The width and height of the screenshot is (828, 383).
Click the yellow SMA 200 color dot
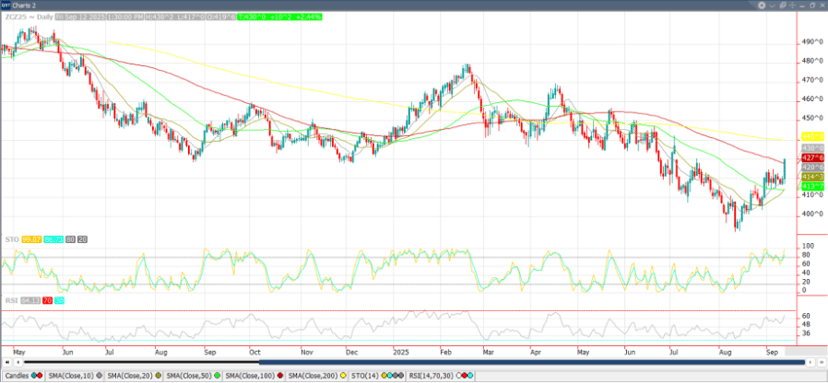click(x=343, y=376)
